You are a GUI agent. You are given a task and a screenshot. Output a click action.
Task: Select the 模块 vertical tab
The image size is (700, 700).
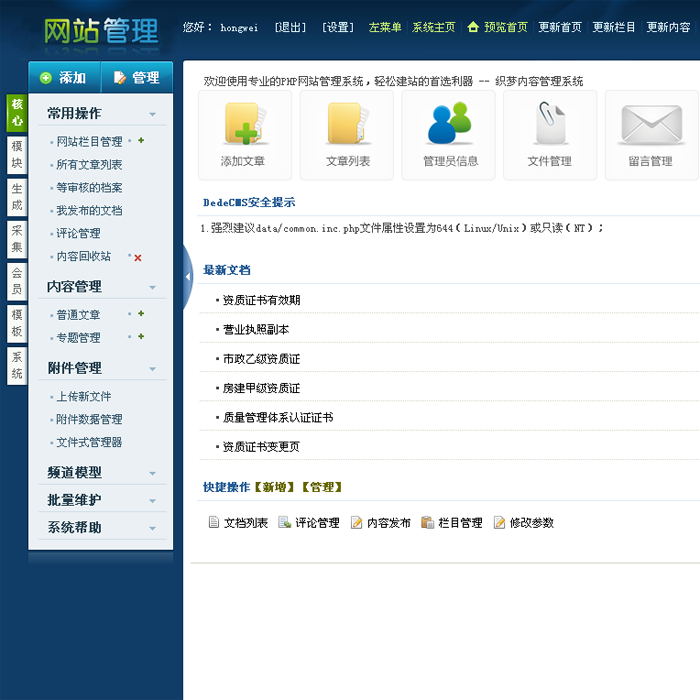(x=17, y=155)
